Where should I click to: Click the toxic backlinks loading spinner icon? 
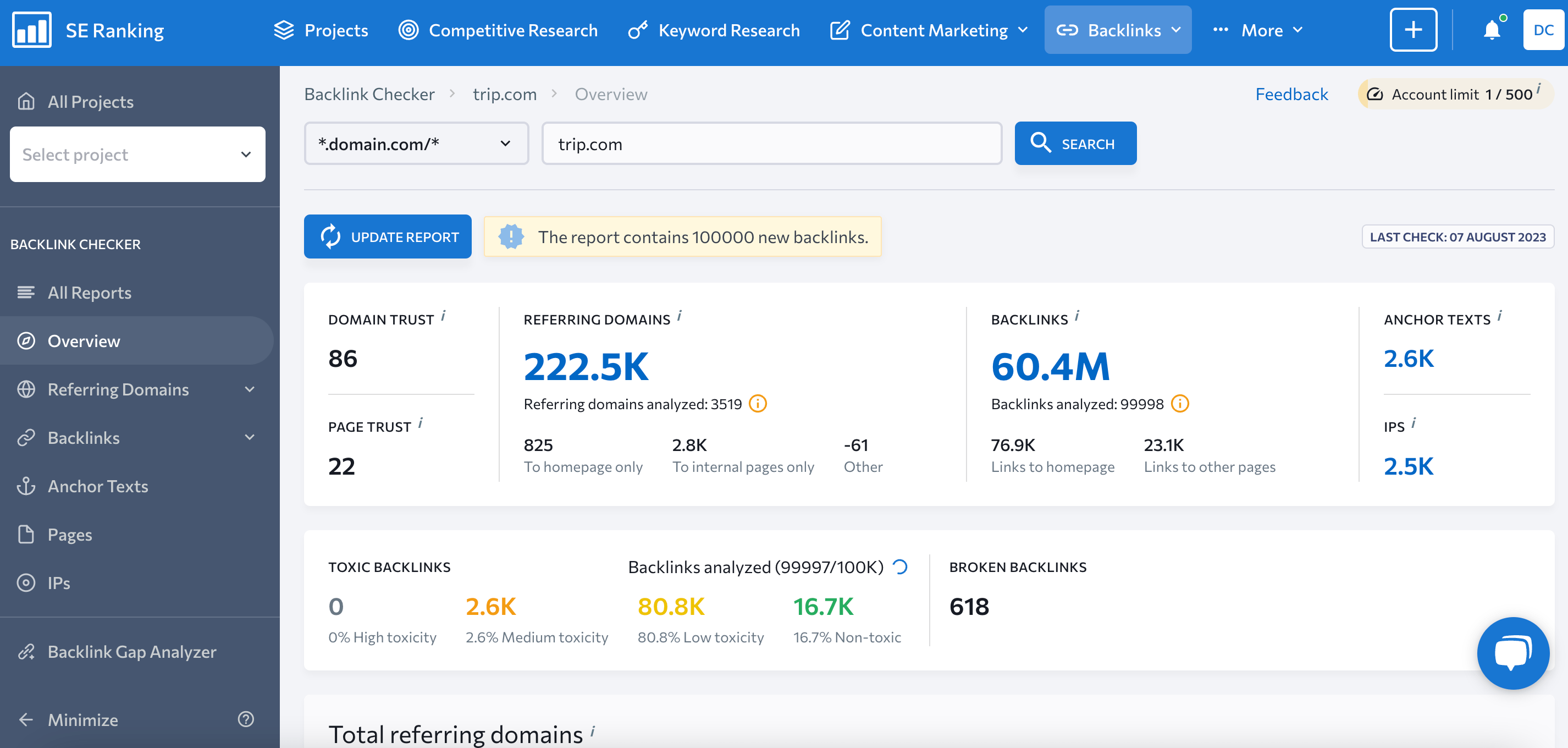point(899,567)
